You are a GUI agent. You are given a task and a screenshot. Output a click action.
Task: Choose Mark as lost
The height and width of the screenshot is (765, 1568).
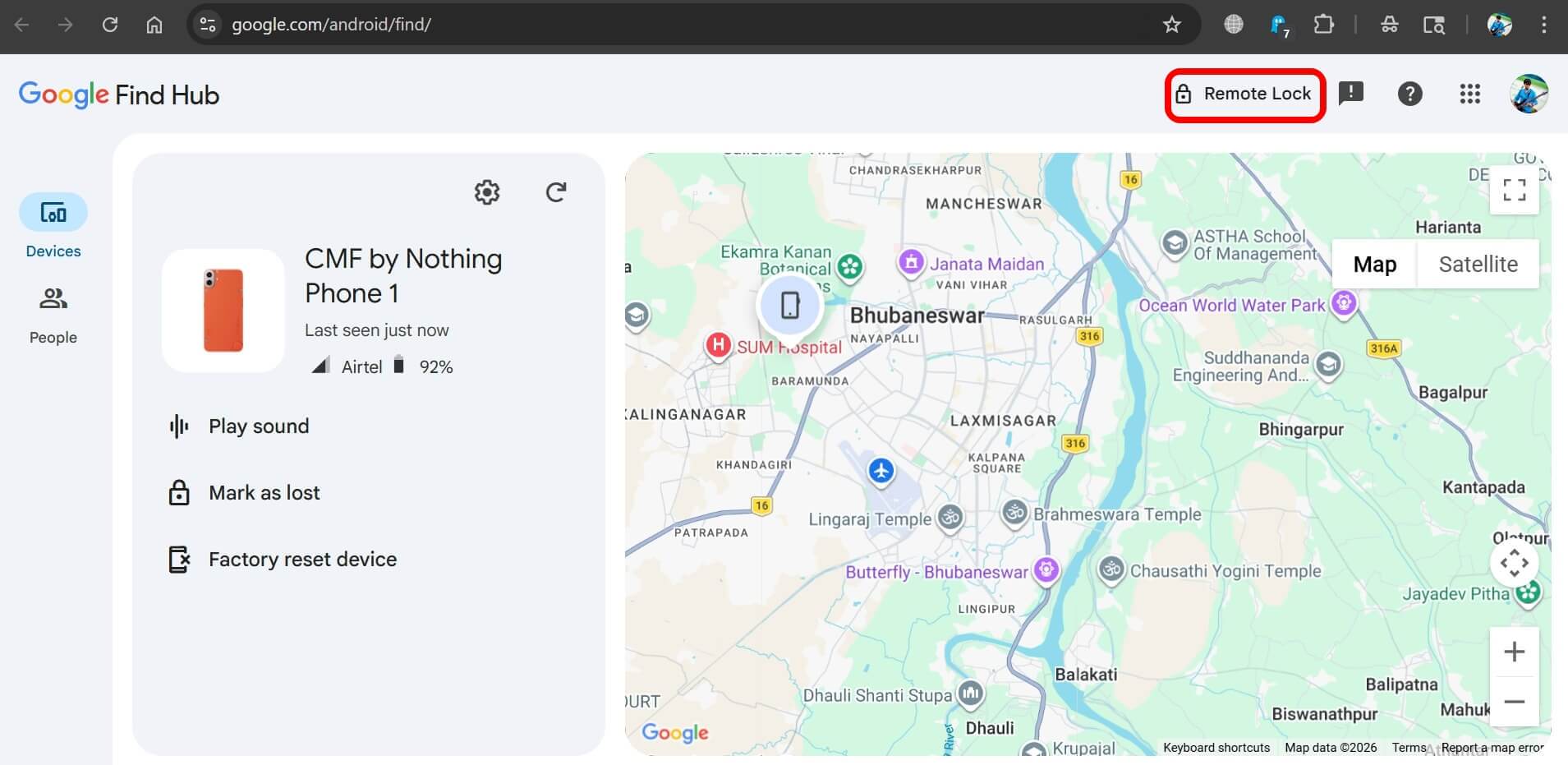pos(244,492)
